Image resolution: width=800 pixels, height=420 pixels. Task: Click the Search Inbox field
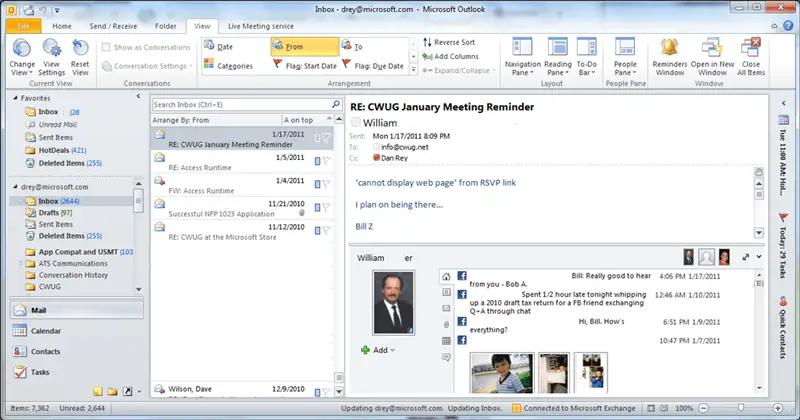pyautogui.click(x=241, y=105)
